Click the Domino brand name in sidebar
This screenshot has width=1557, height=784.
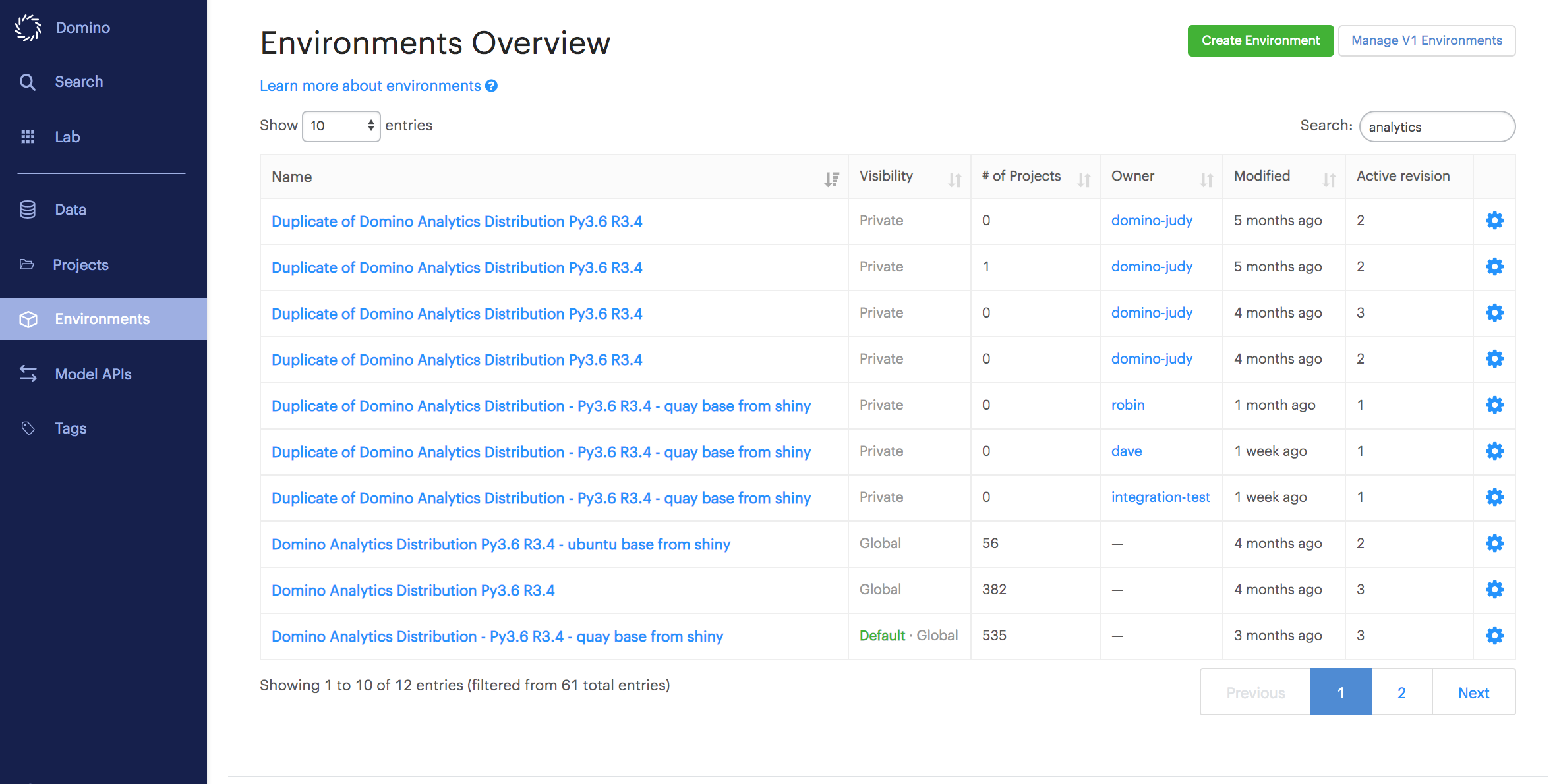tap(83, 28)
